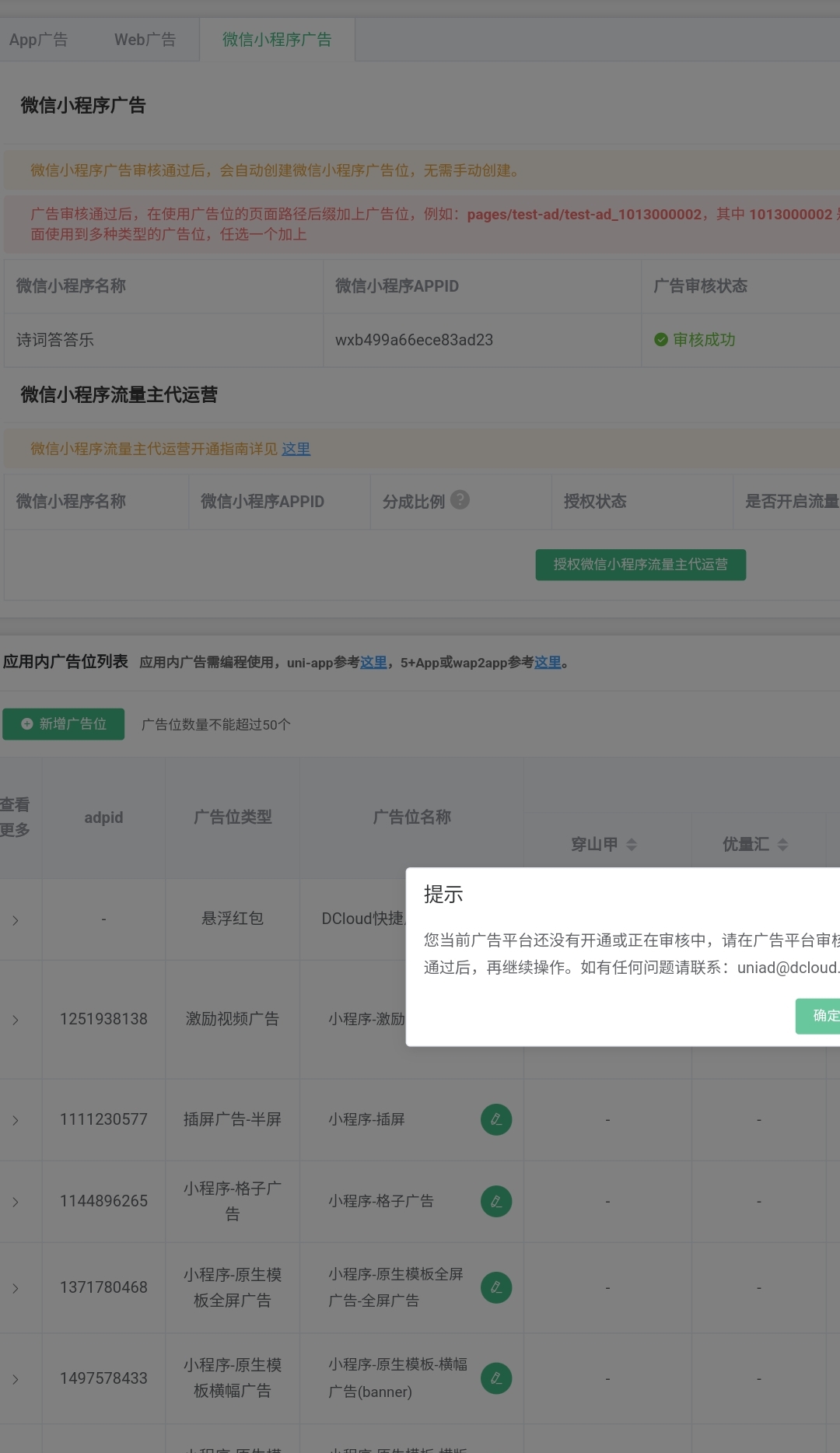Edit the 小程序-原生模板-横幅 banner ad name
The image size is (840, 1453).
pos(496,1378)
